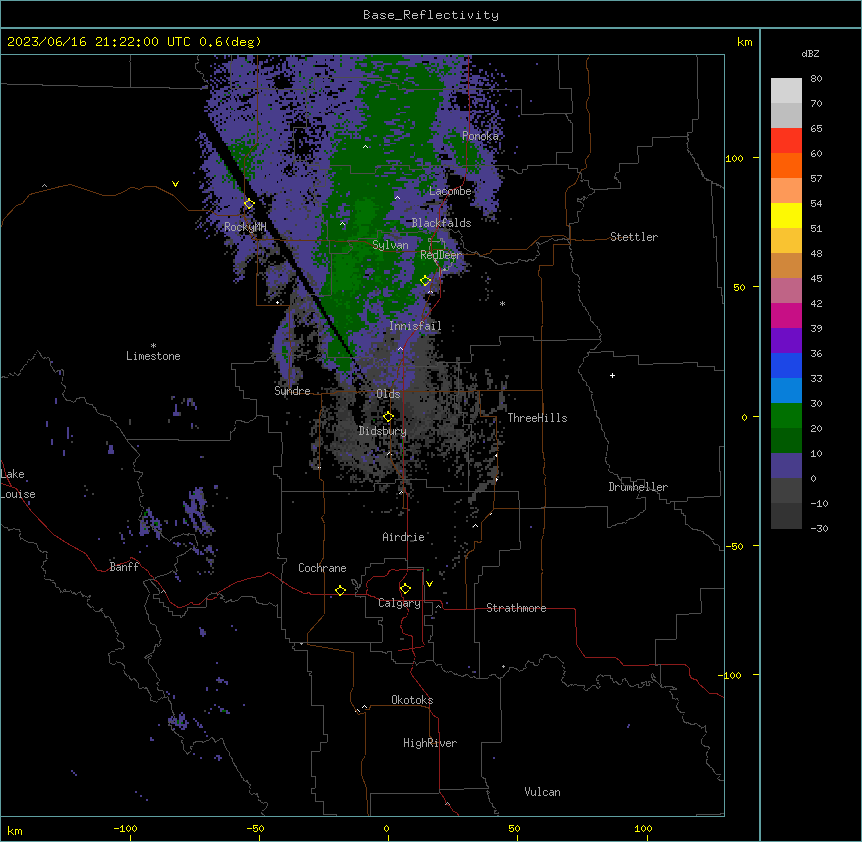Click the yellow V marker northwest of RockyMH
The height and width of the screenshot is (842, 862).
(175, 184)
